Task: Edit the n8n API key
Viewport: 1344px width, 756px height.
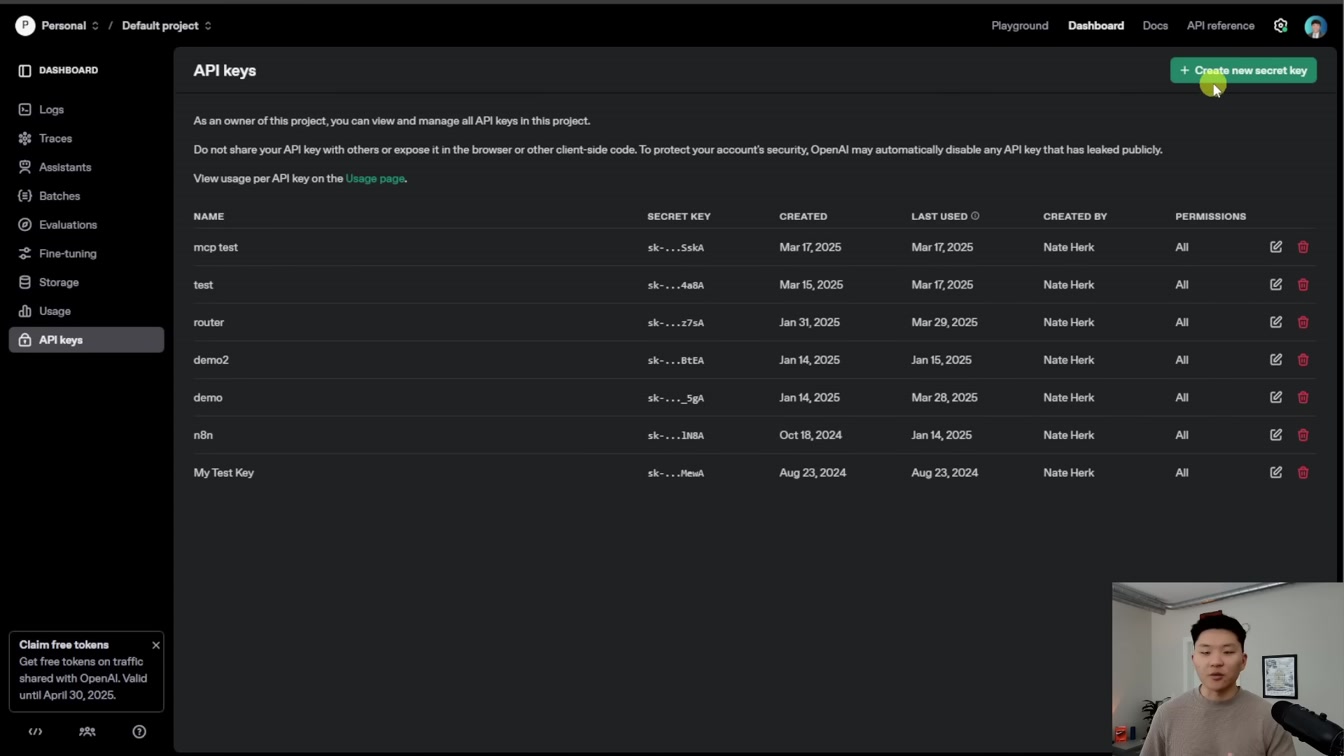Action: click(1276, 435)
